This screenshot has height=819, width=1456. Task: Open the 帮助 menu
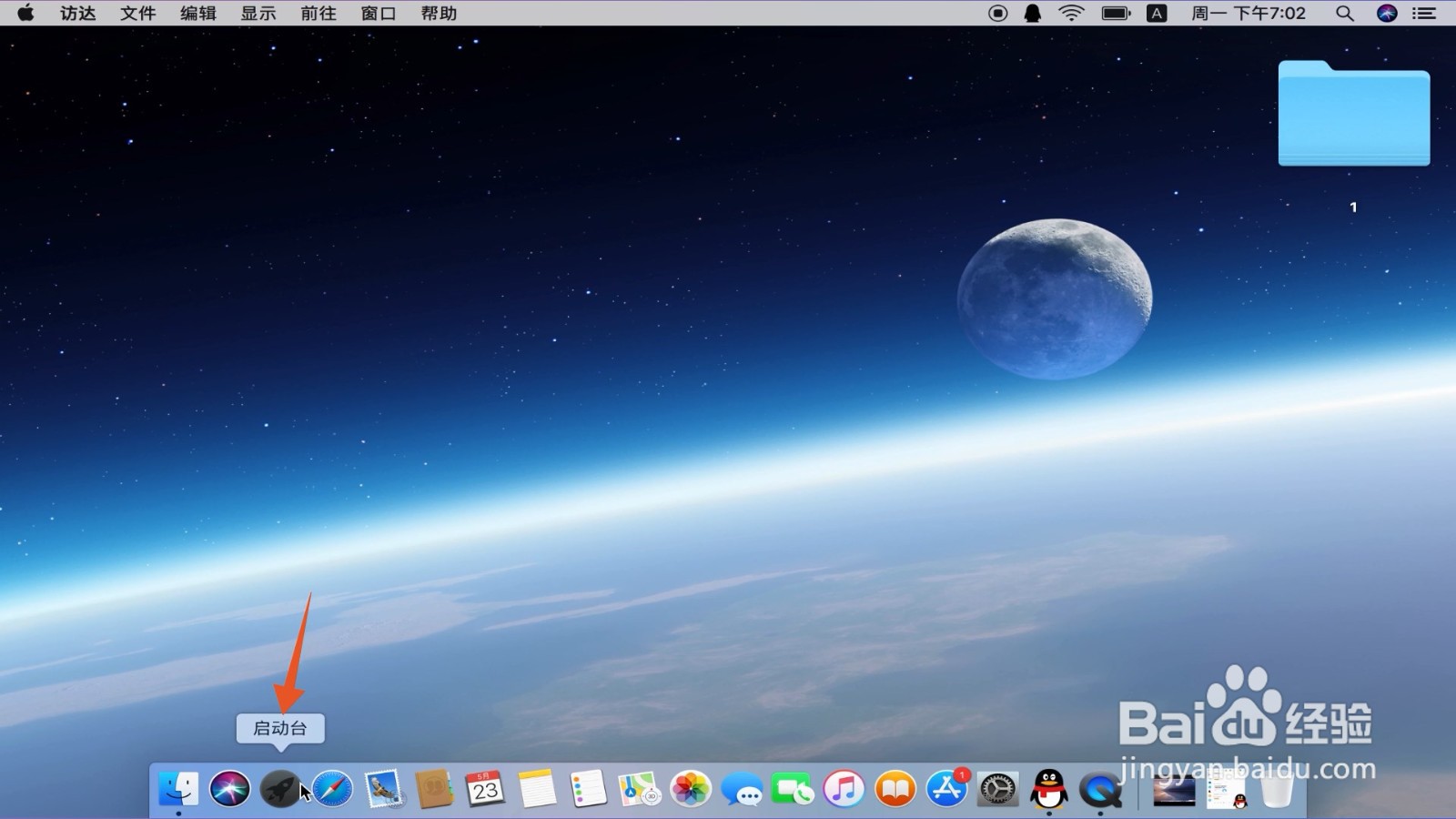pos(438,13)
